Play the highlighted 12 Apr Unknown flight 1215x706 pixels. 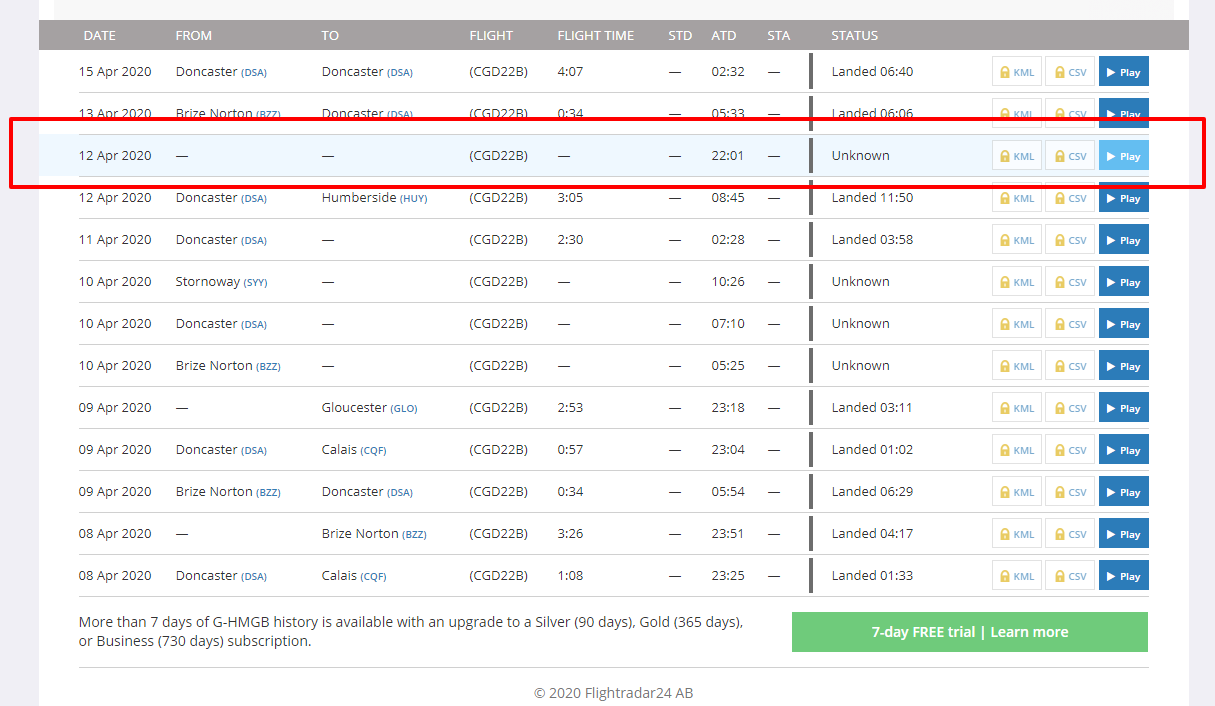tap(1123, 156)
